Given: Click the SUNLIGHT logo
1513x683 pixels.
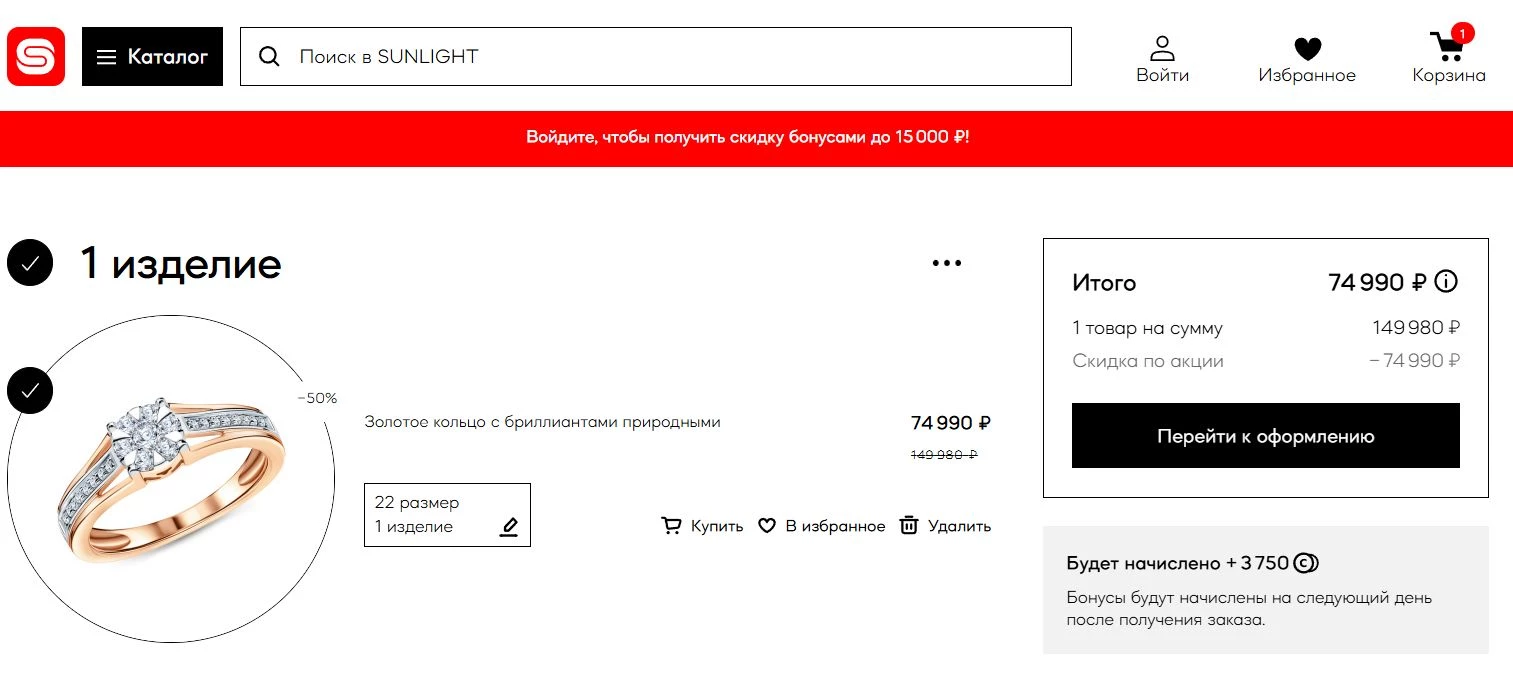Looking at the screenshot, I should click(x=36, y=56).
